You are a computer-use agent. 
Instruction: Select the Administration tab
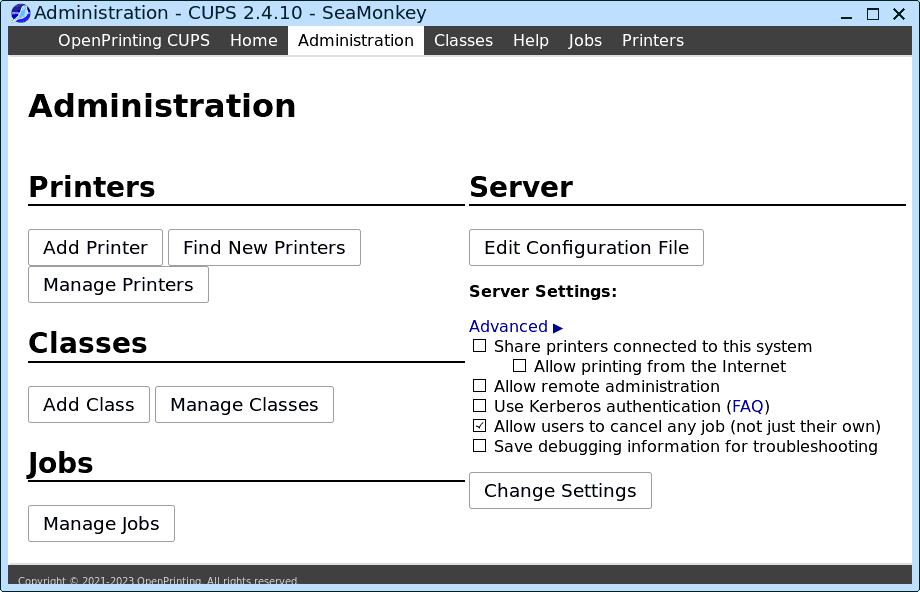[356, 40]
